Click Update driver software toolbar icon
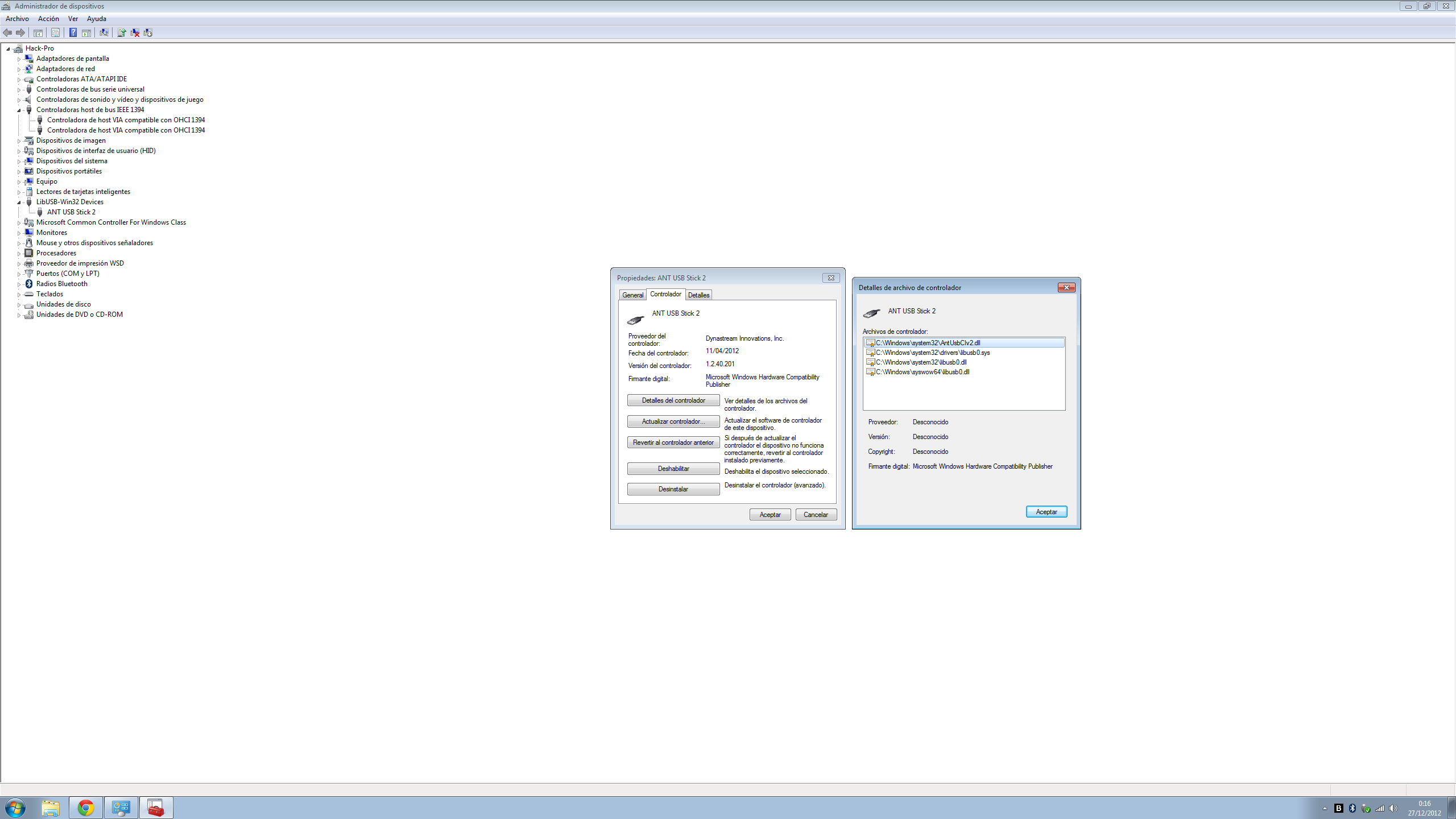Image resolution: width=1456 pixels, height=819 pixels. tap(121, 32)
